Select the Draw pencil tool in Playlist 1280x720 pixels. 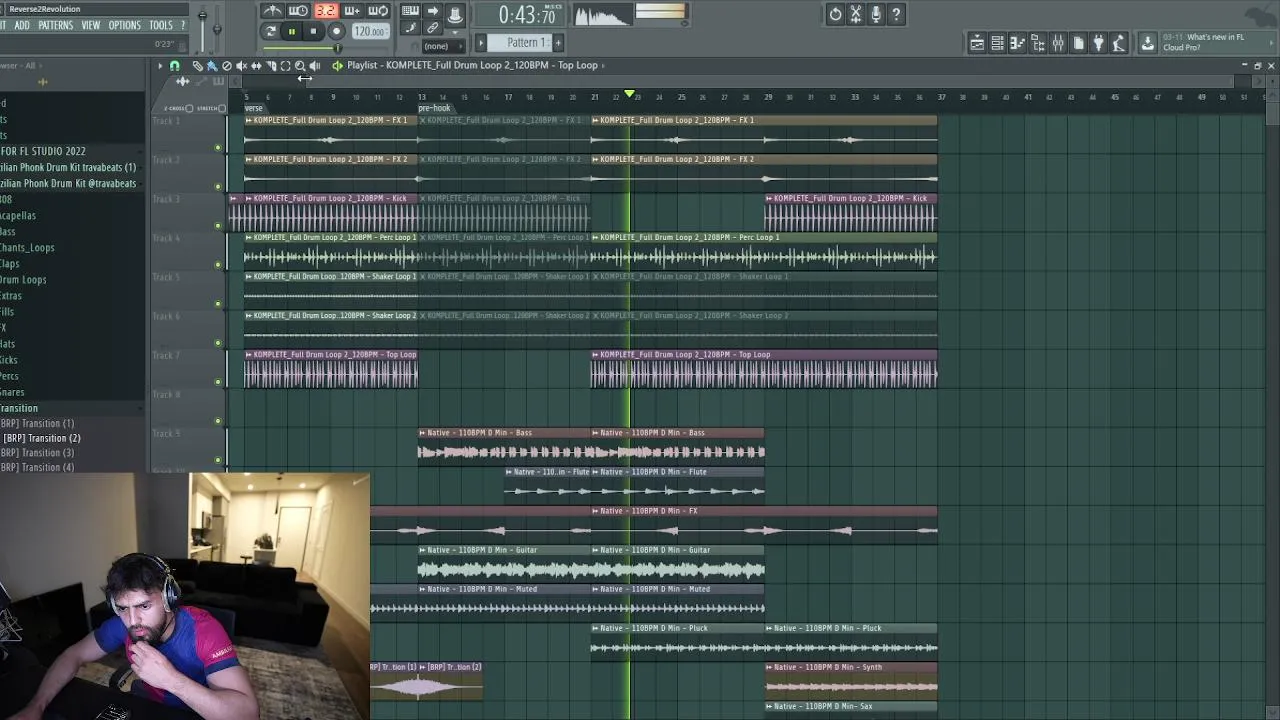tap(197, 66)
